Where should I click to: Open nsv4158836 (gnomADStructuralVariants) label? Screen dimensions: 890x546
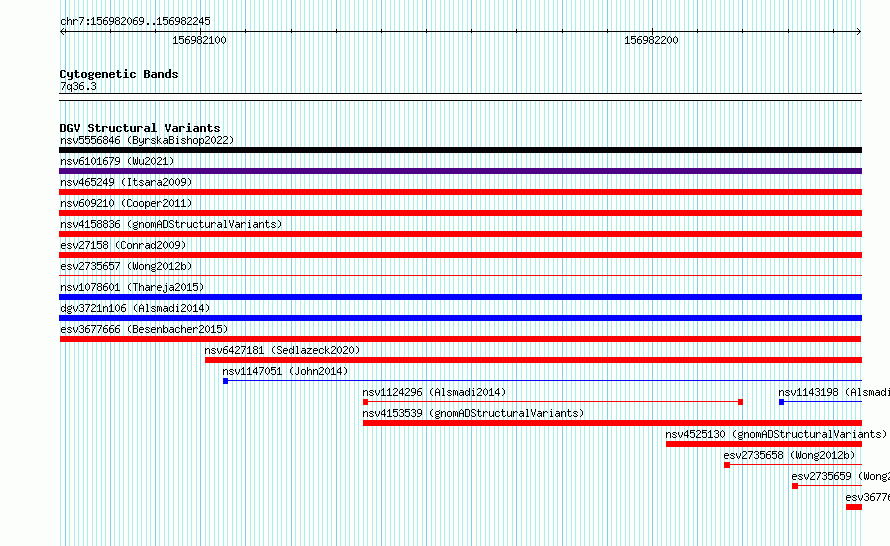coord(171,224)
